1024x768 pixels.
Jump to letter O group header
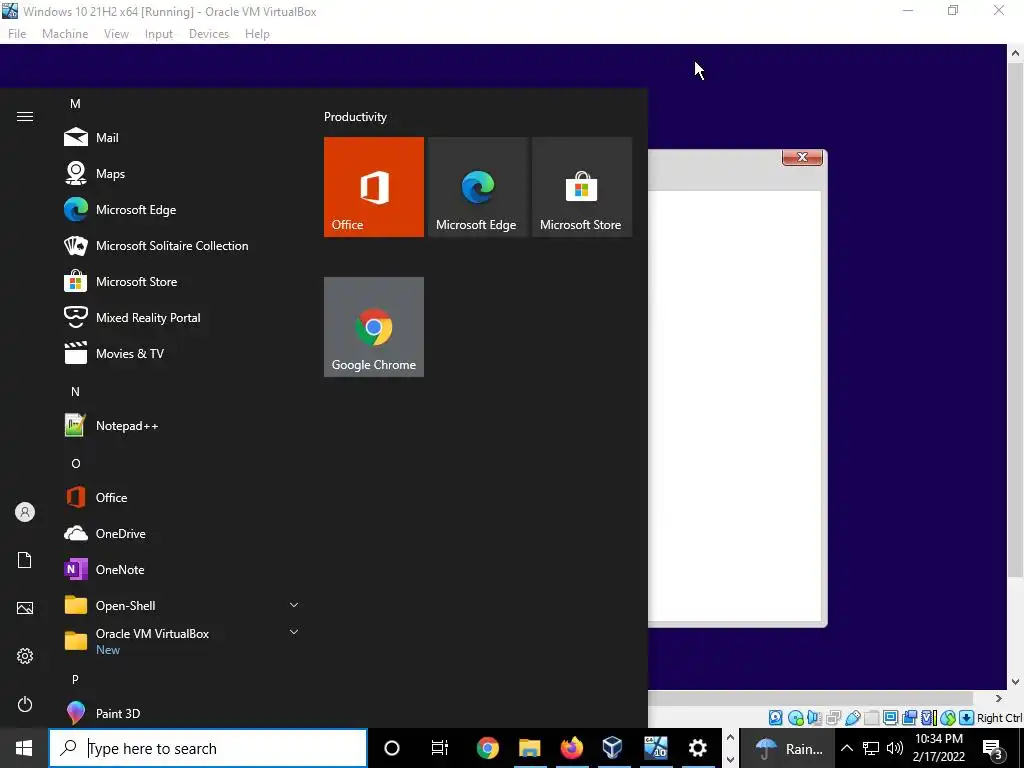click(75, 464)
